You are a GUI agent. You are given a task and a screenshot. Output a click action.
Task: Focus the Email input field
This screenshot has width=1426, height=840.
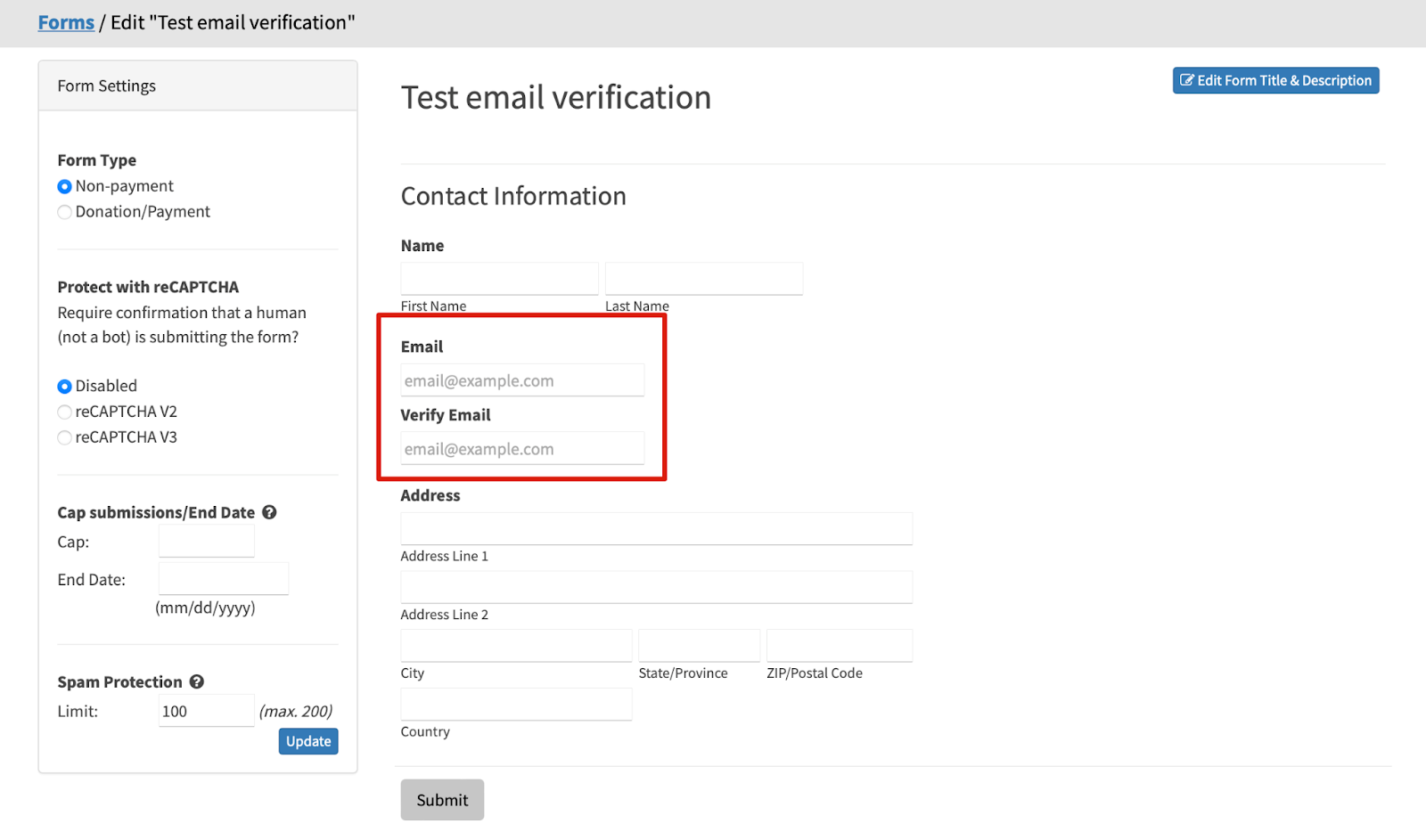(522, 380)
